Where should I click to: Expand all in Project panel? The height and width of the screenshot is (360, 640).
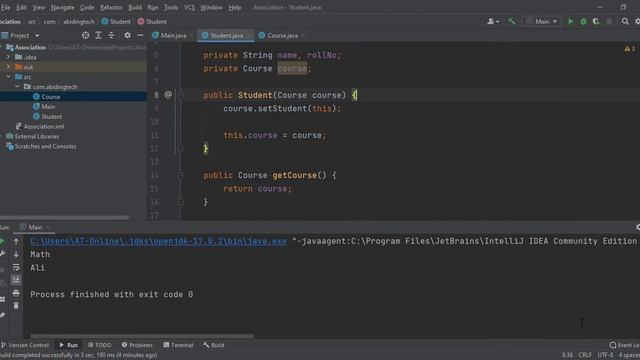(x=98, y=36)
